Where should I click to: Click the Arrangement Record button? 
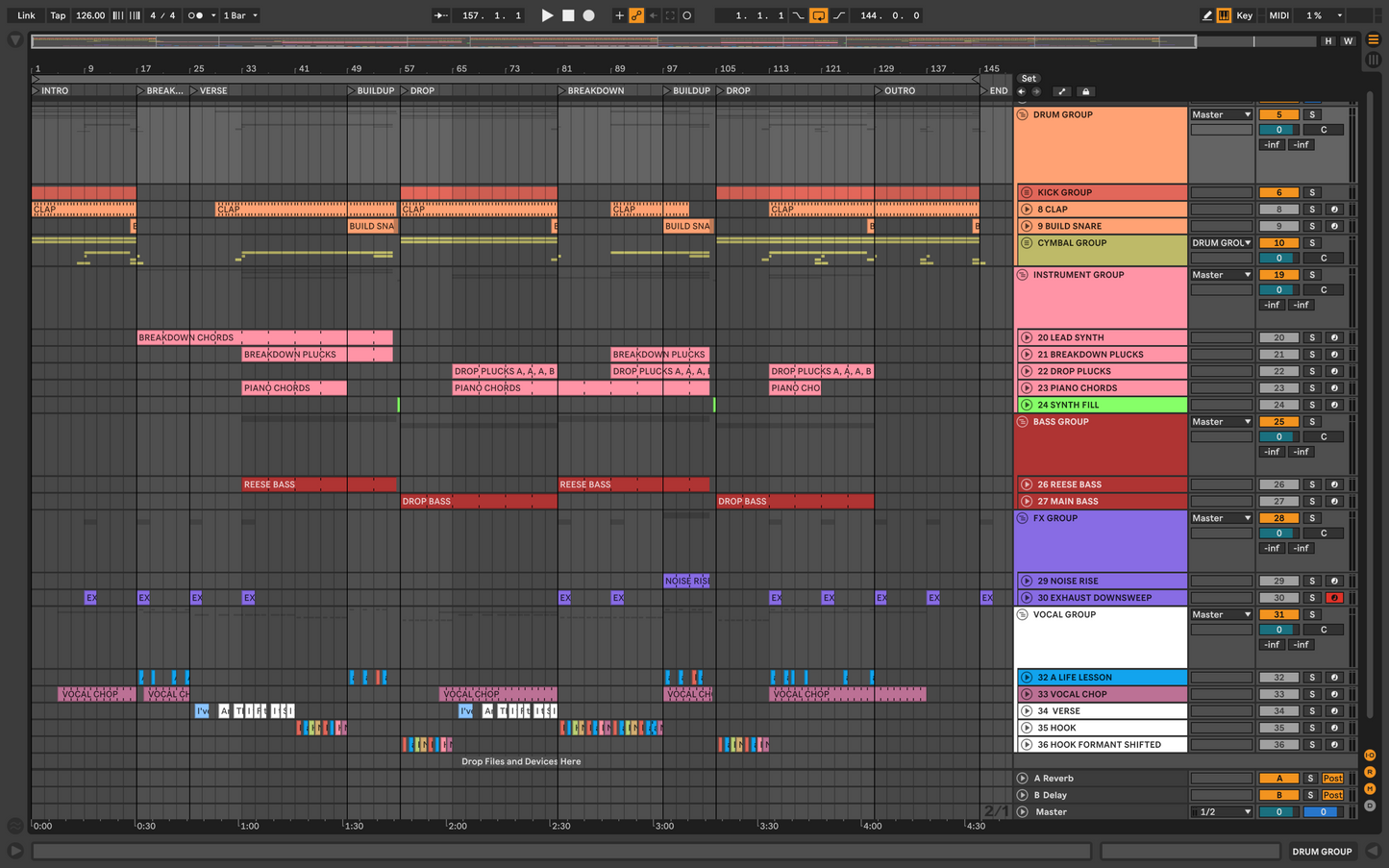pos(589,15)
